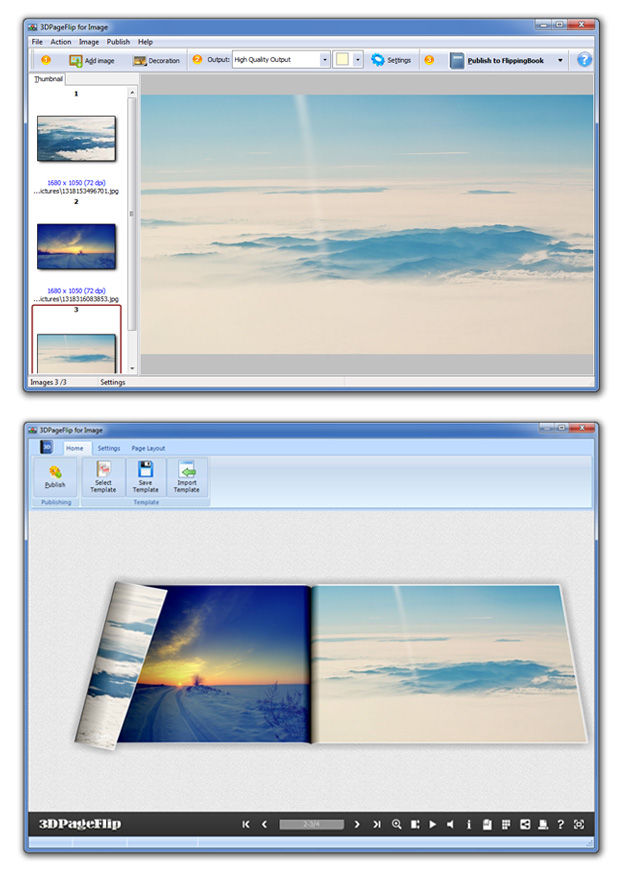Switch to the Settings ribbon tab
This screenshot has width=620, height=870.
point(109,448)
